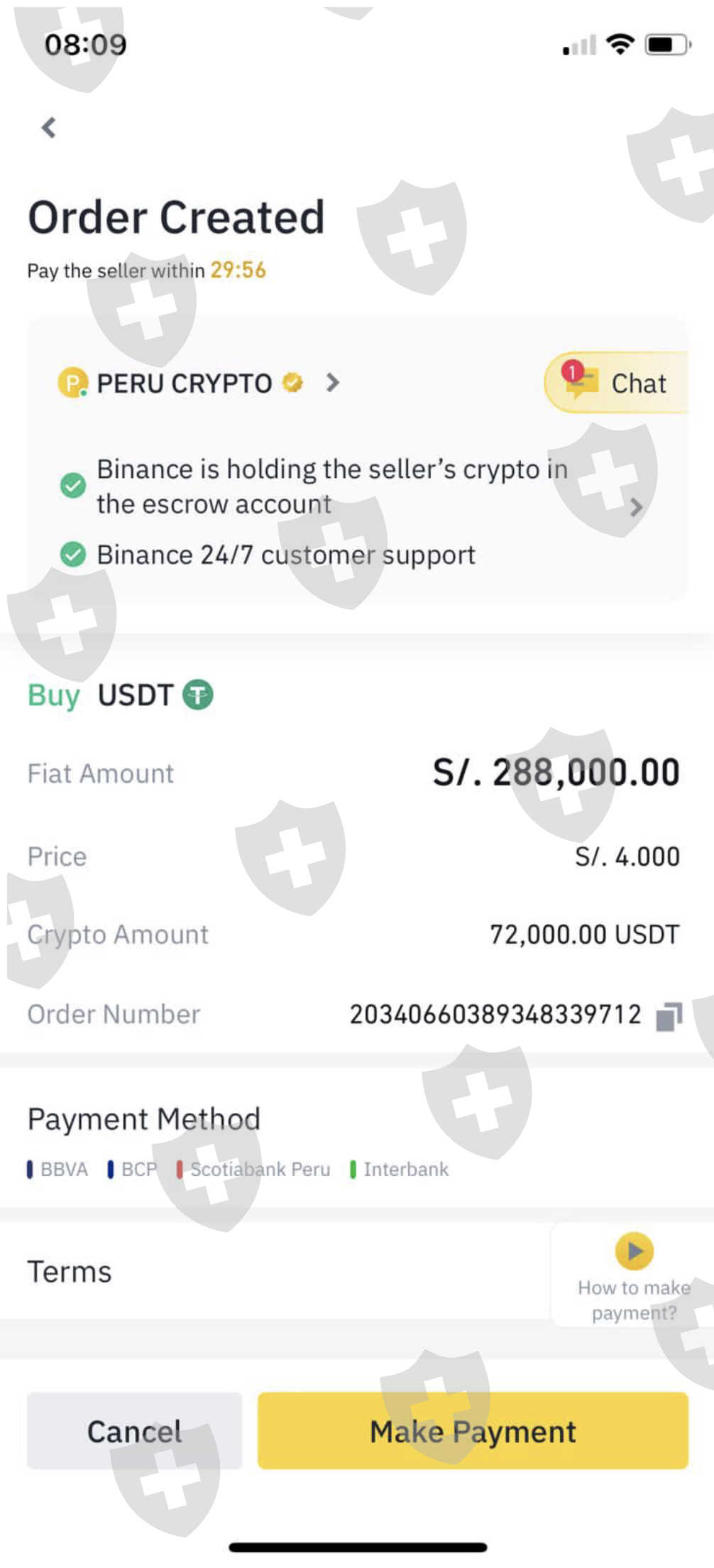Click PERU CRYPTO avatar icon
The height and width of the screenshot is (1568, 714).
click(x=72, y=383)
